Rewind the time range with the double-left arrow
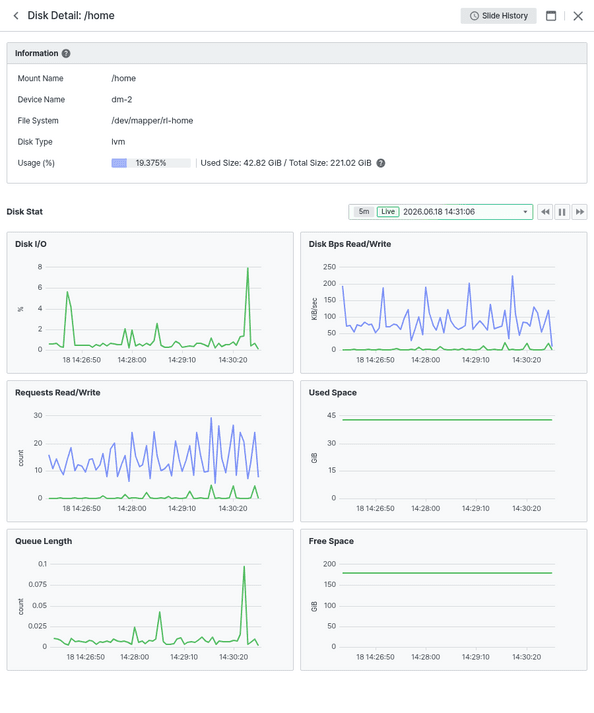594x713 pixels. coord(545,212)
